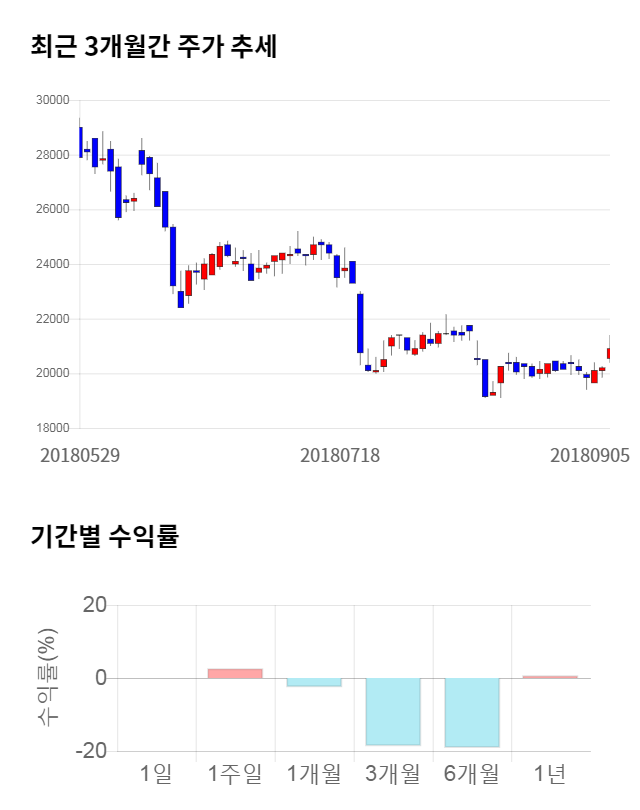
Task: Click the 3개월 x-axis label
Action: tap(393, 773)
